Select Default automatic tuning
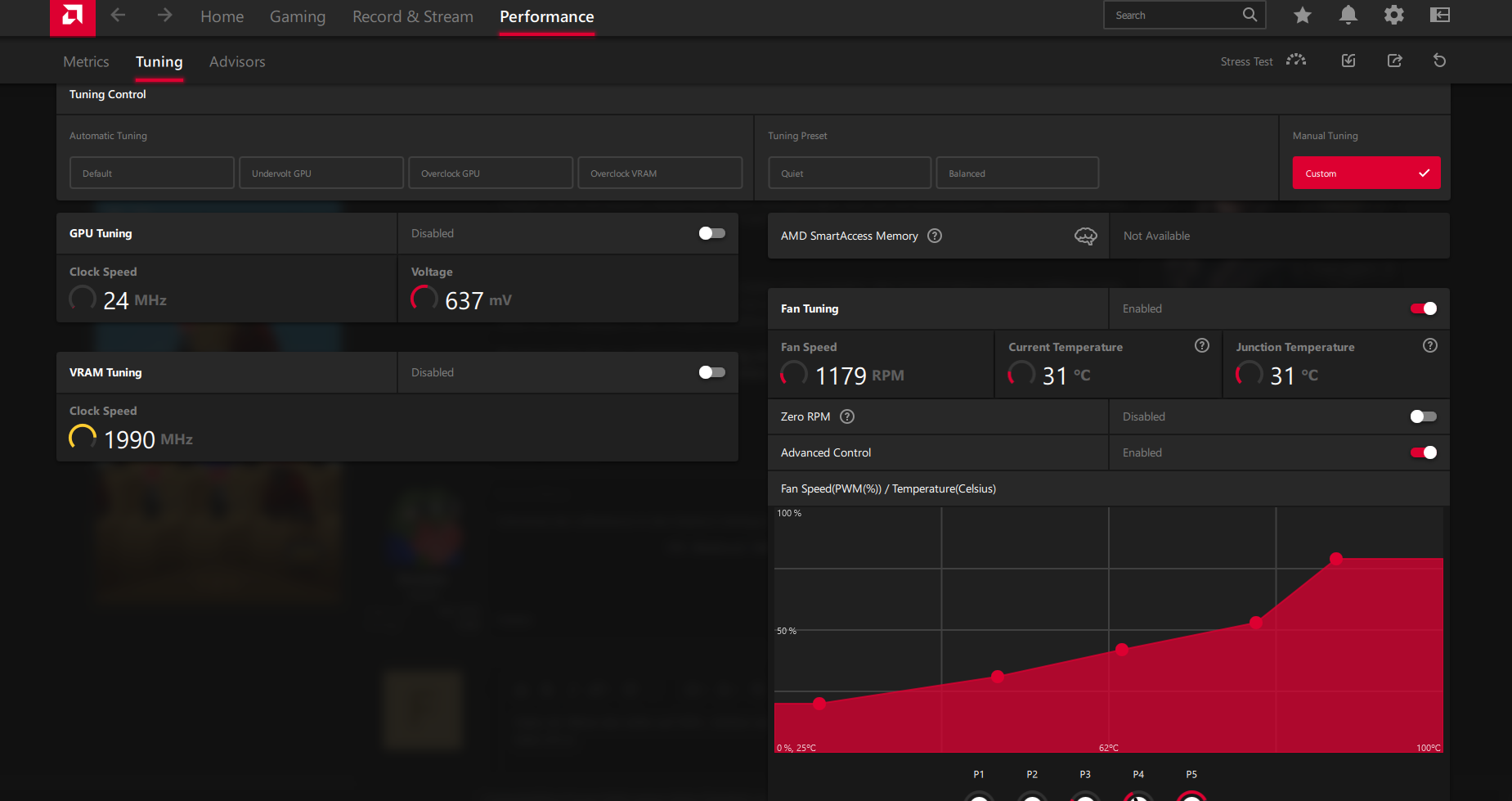1512x801 pixels. [152, 173]
